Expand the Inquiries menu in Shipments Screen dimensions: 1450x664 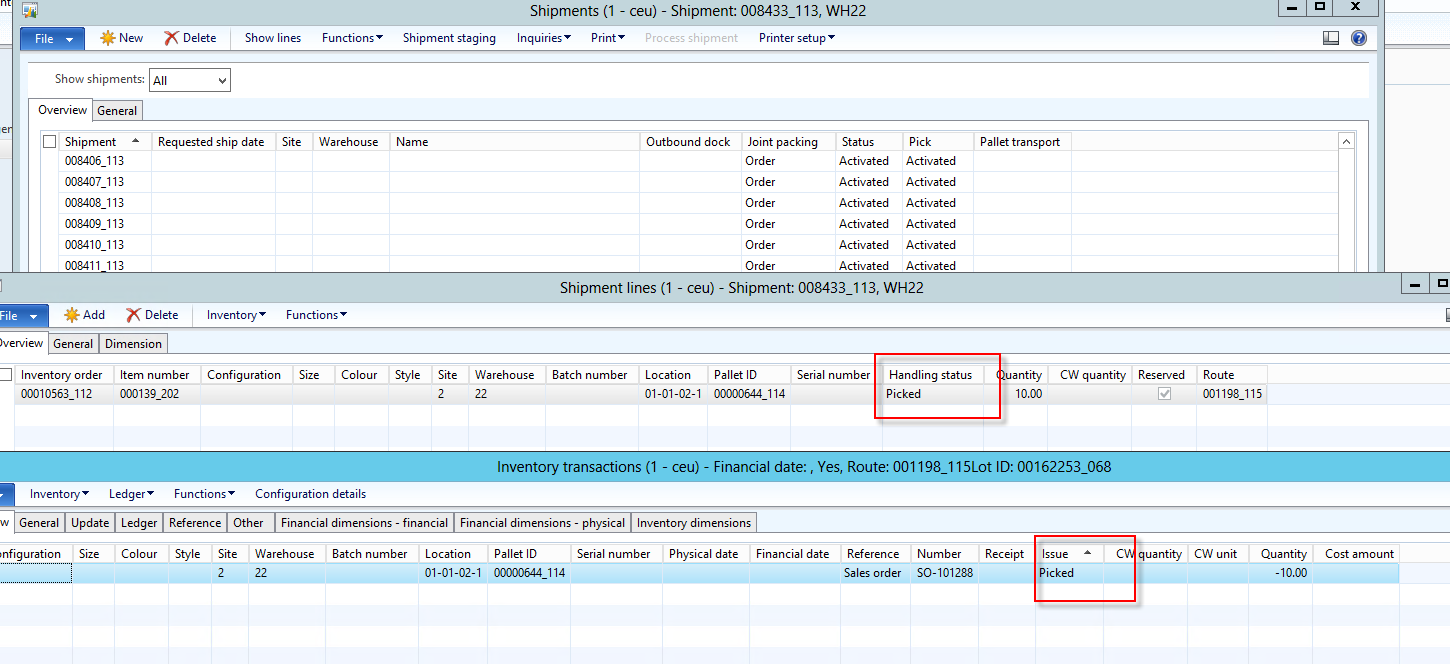(543, 38)
